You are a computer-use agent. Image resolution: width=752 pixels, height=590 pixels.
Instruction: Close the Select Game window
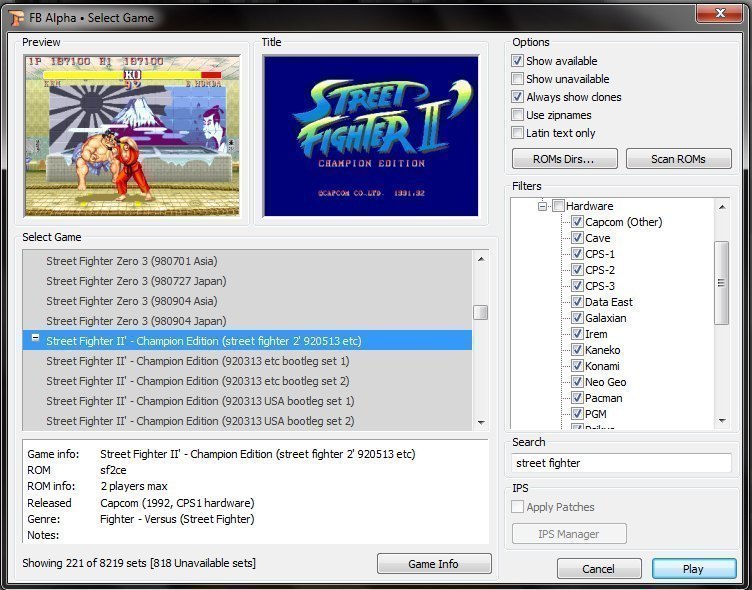719,13
